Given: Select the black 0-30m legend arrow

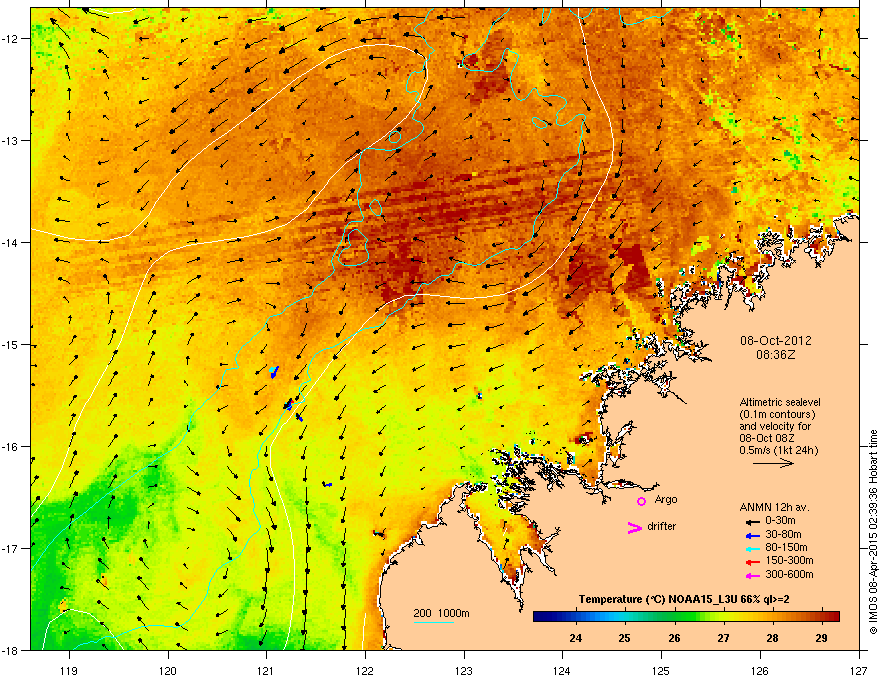Looking at the screenshot, I should 752,522.
